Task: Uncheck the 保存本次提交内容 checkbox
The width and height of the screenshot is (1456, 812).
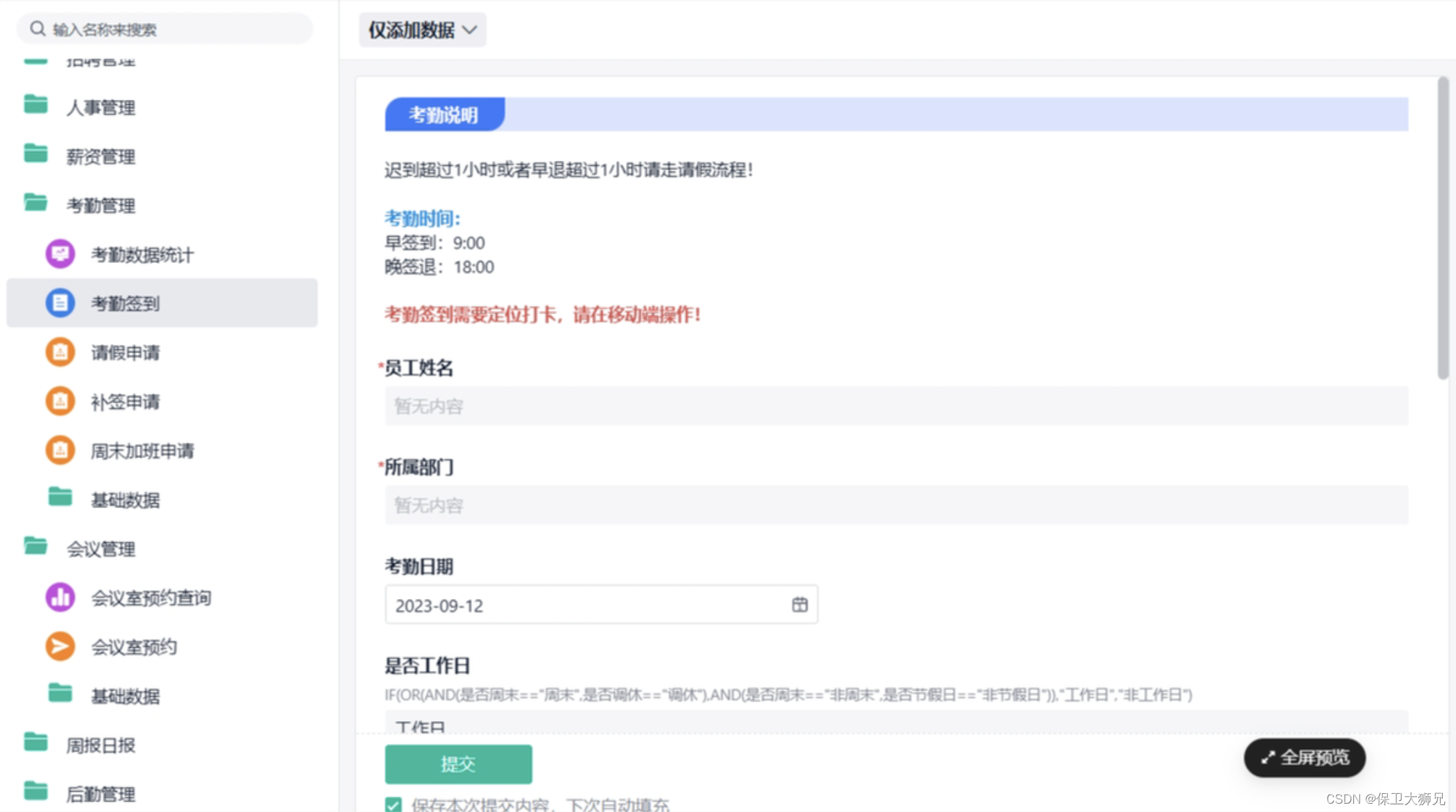Action: tap(393, 804)
